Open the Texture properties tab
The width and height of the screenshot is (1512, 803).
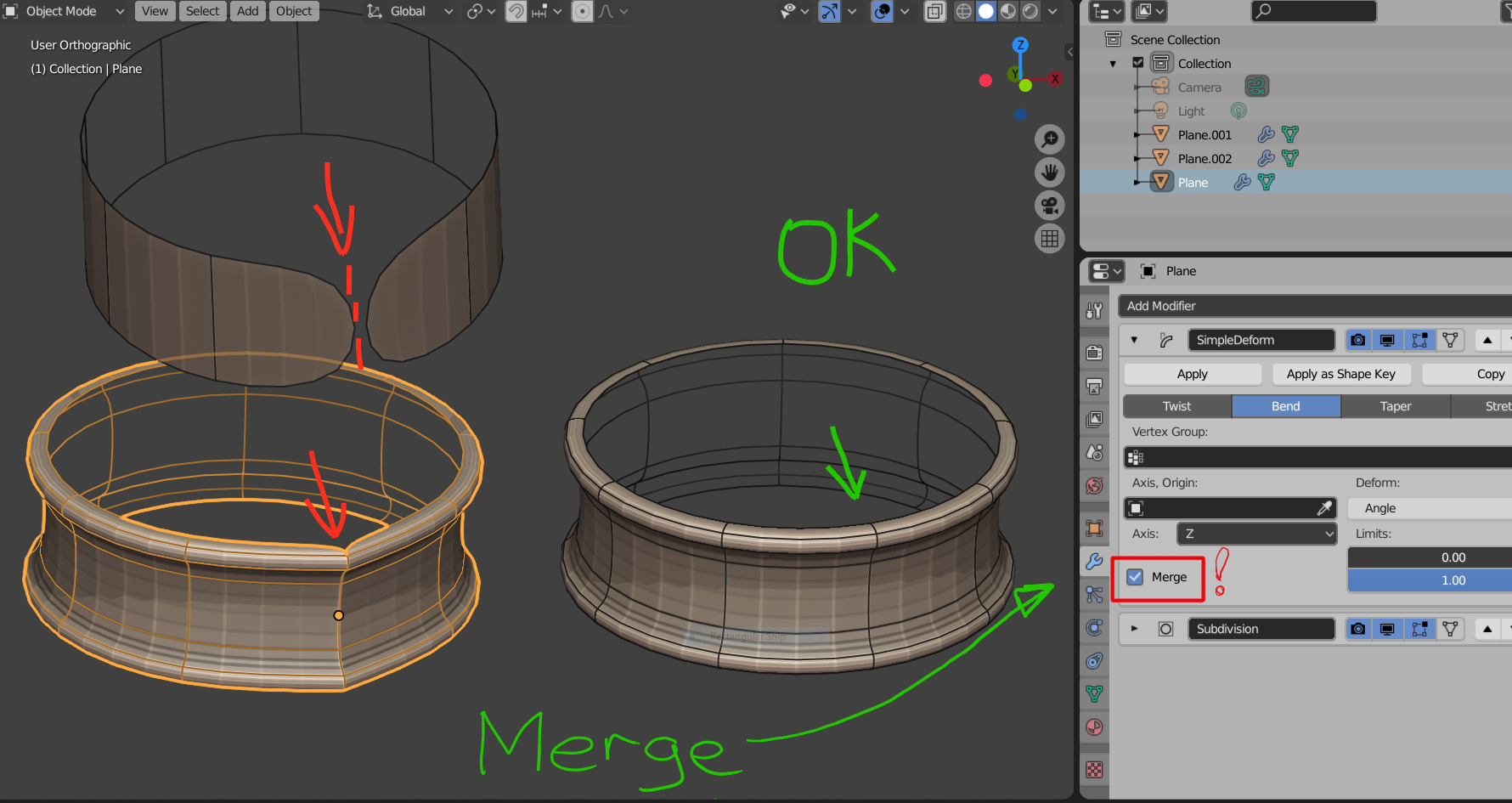(x=1095, y=770)
